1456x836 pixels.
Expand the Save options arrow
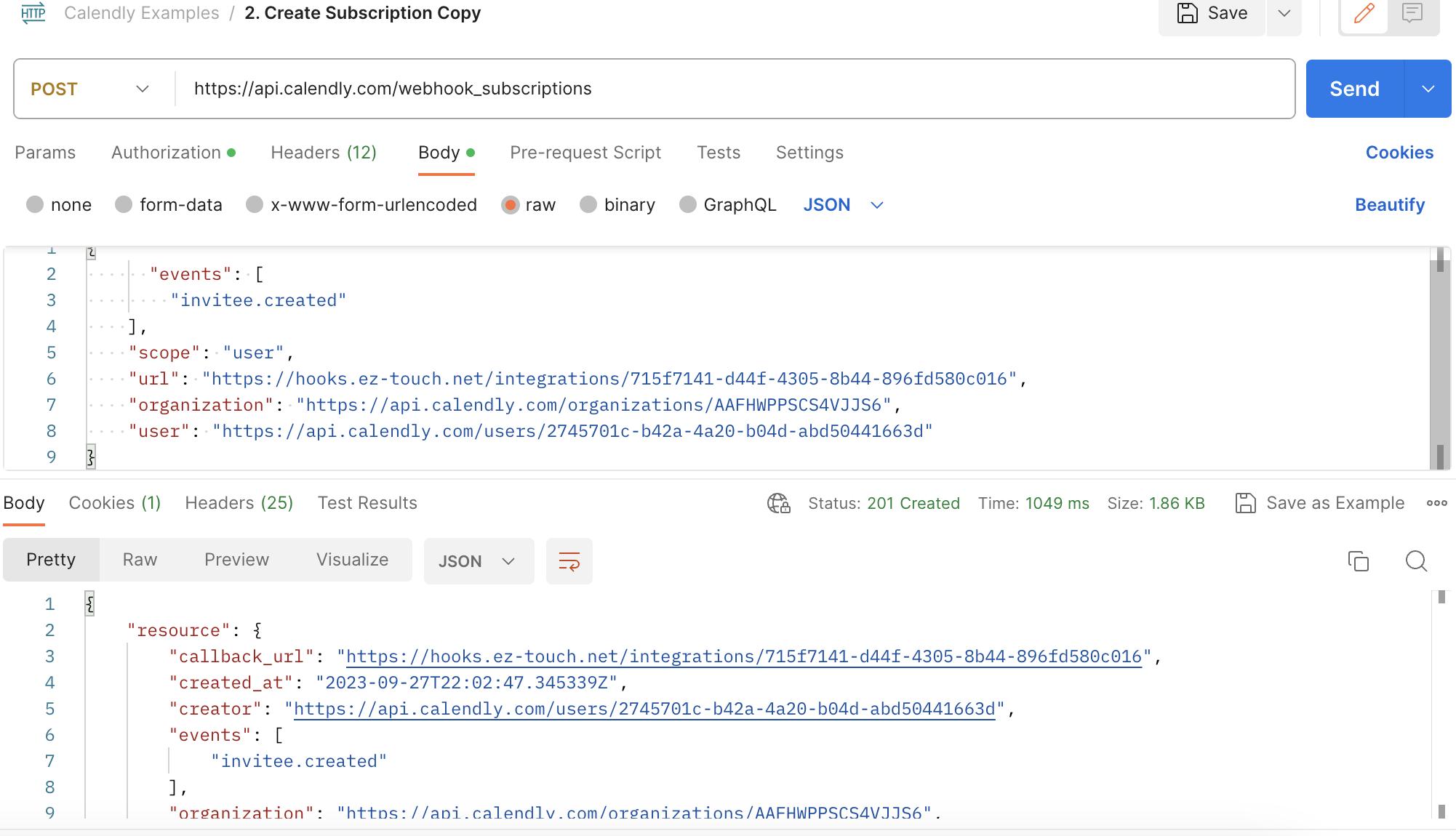[x=1284, y=13]
